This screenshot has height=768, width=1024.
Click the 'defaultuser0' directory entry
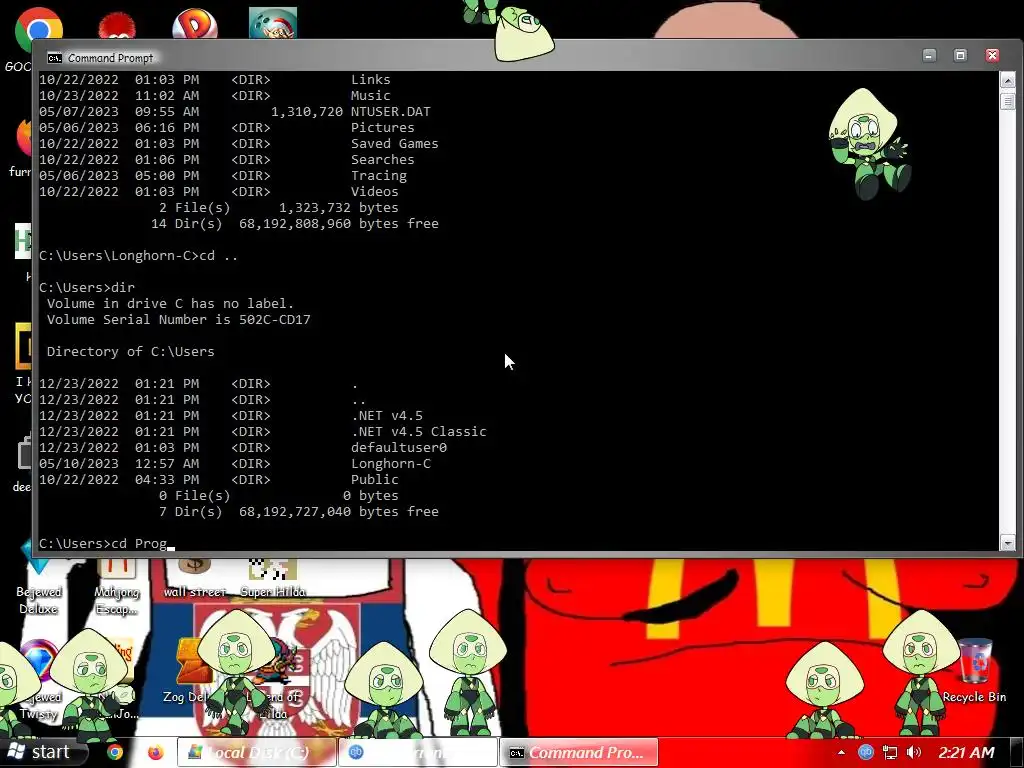[x=398, y=447]
